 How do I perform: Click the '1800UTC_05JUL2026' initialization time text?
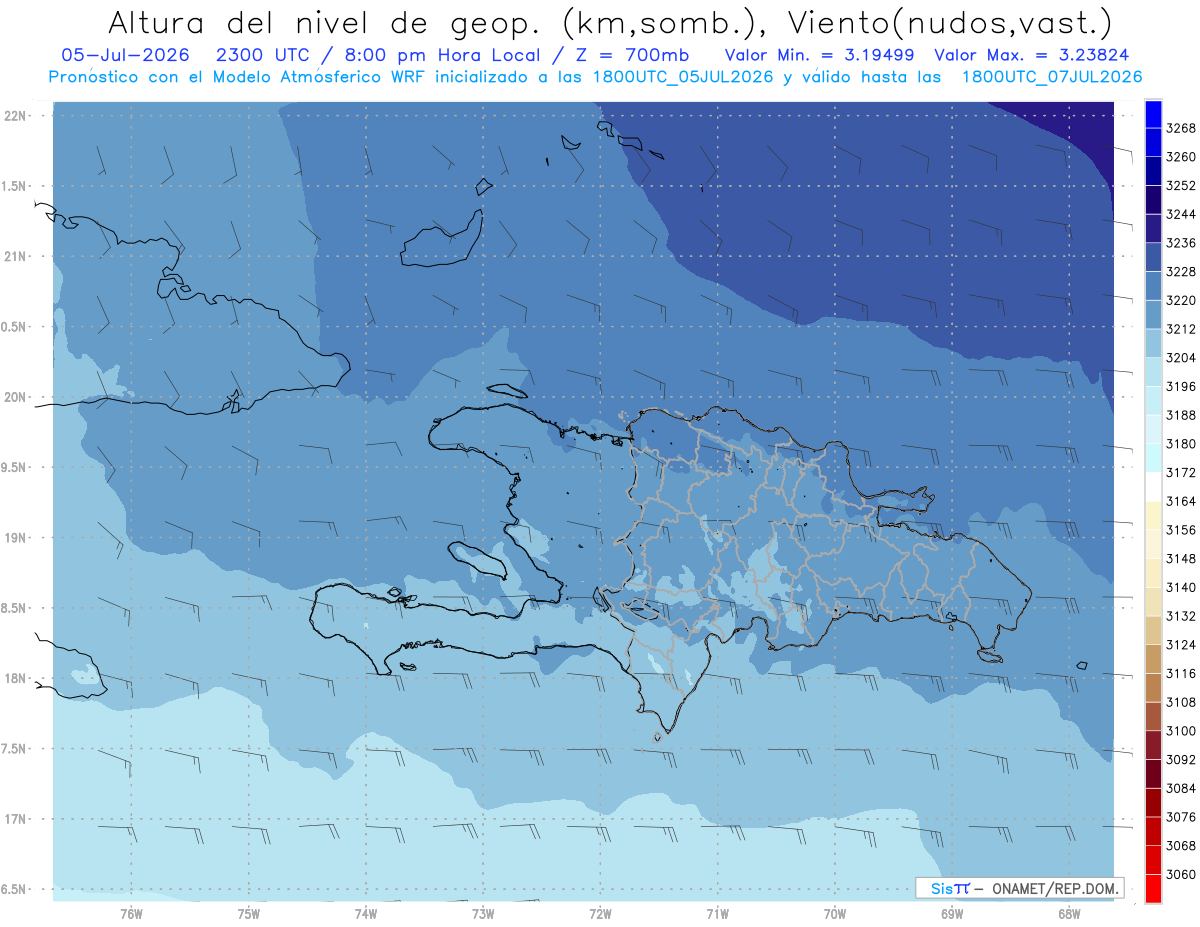[682, 77]
